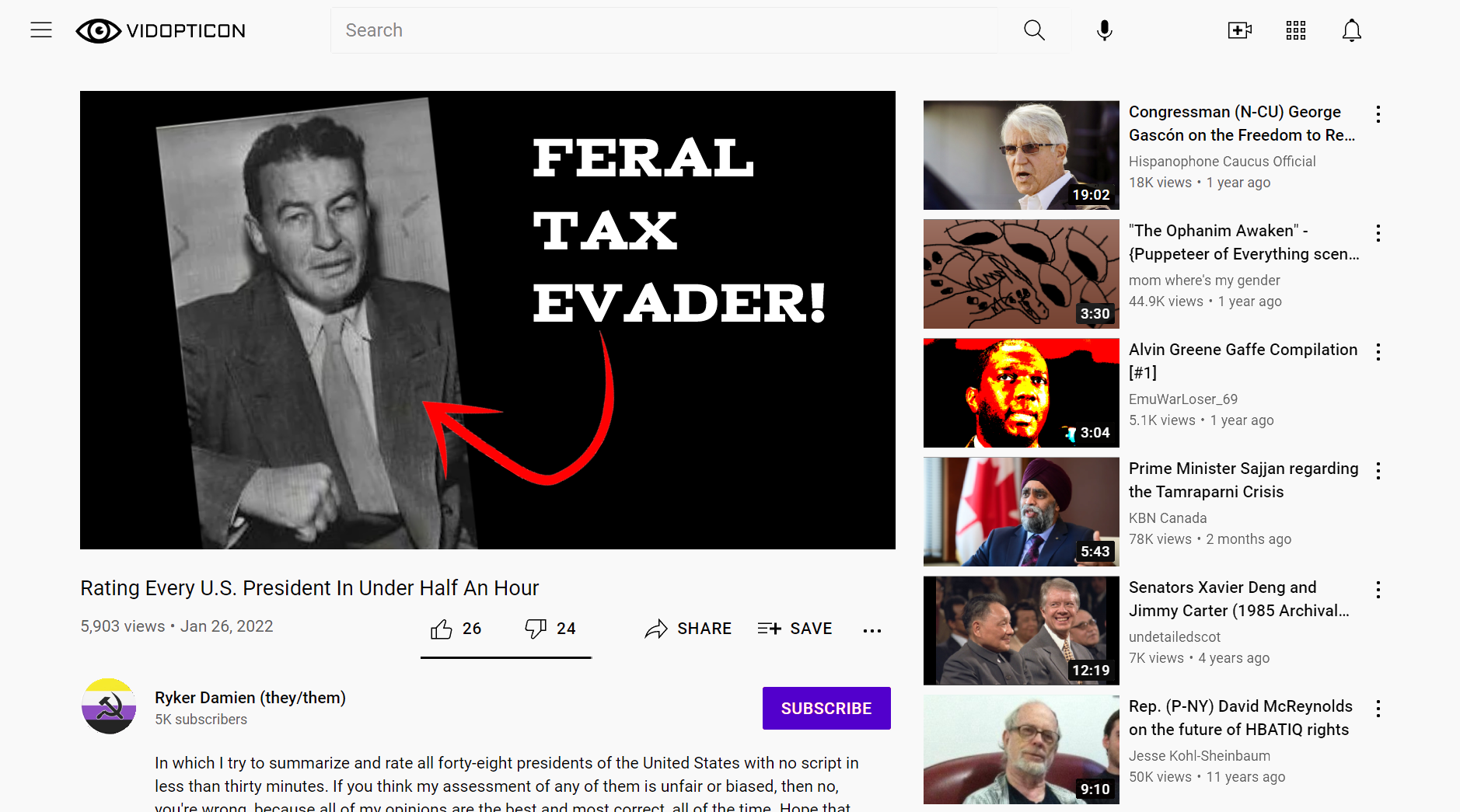Like the video with thumbs up
The height and width of the screenshot is (812, 1460).
[442, 629]
